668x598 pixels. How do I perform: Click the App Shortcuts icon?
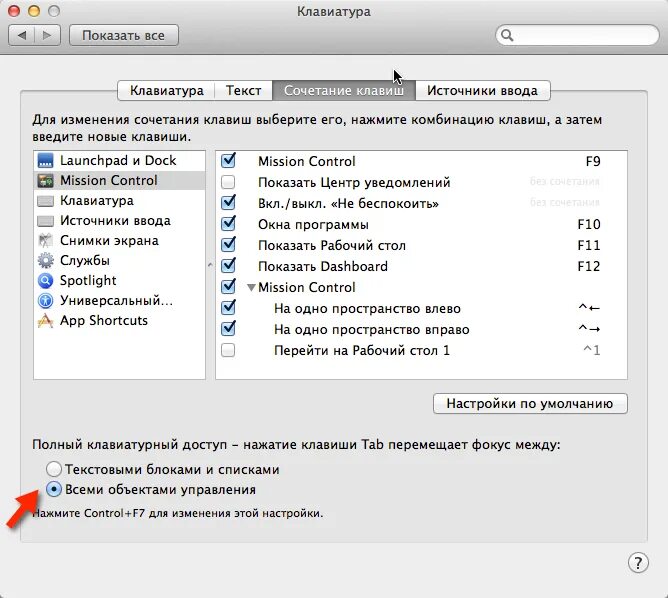(x=45, y=320)
